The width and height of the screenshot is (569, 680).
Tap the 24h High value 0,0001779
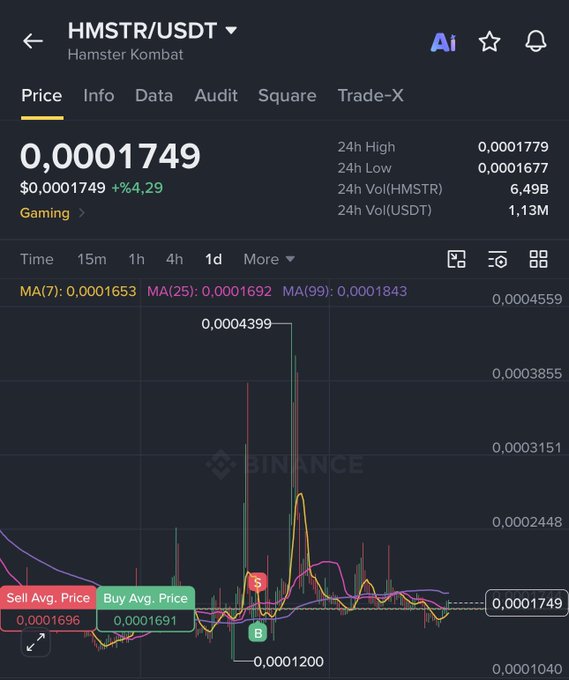click(513, 147)
